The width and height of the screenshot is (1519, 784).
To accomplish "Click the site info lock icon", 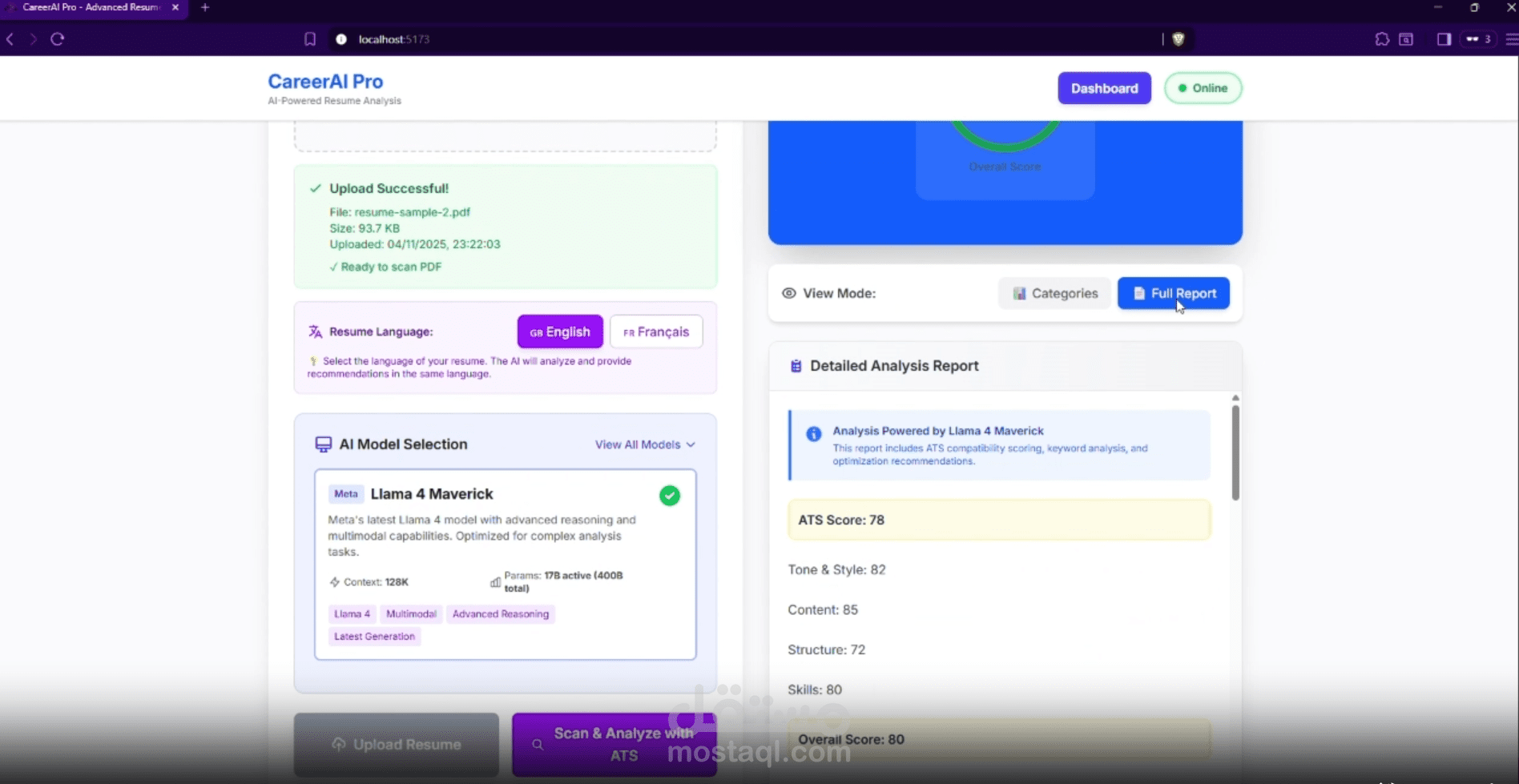I will (x=340, y=39).
